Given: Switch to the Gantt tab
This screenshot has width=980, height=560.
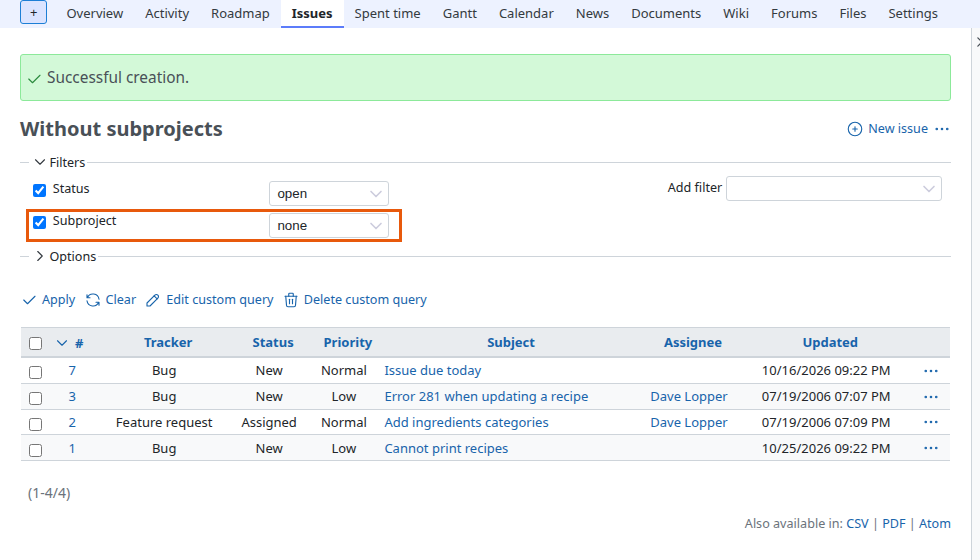Looking at the screenshot, I should tap(460, 14).
